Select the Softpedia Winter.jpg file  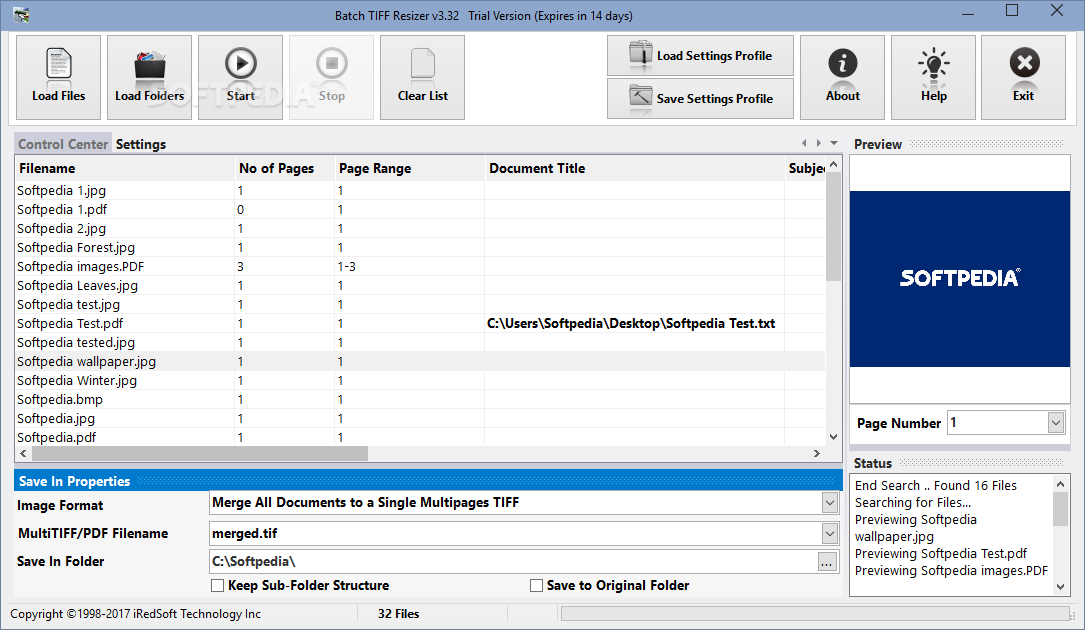tap(420, 381)
